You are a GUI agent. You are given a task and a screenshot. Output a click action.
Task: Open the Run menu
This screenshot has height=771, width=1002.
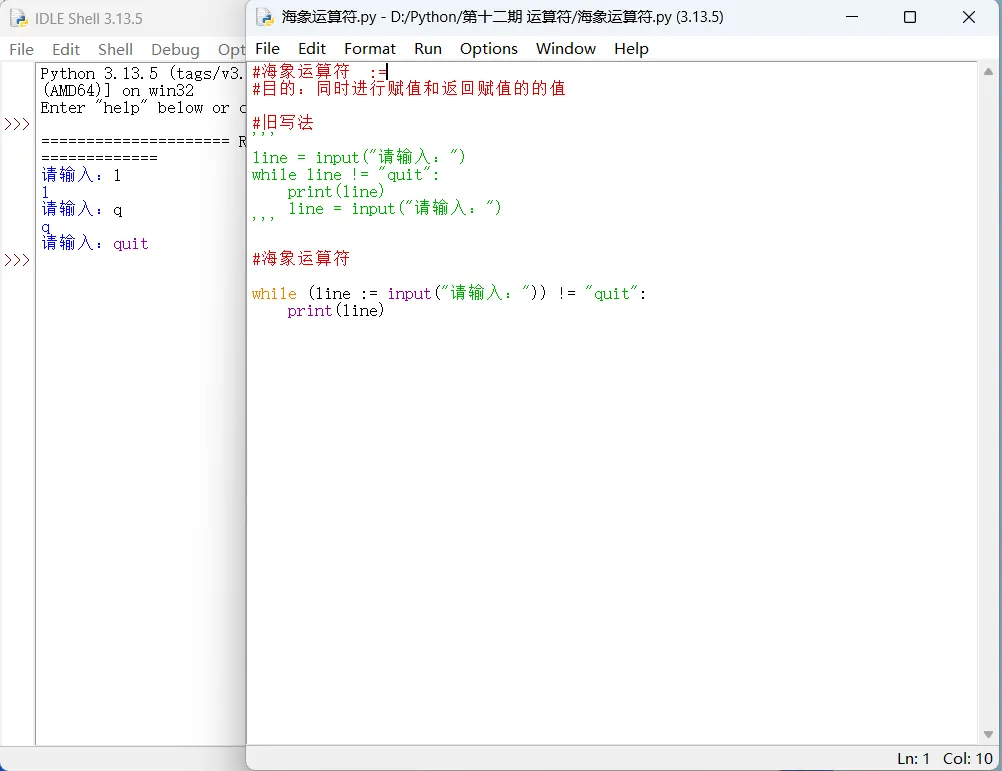(x=428, y=49)
